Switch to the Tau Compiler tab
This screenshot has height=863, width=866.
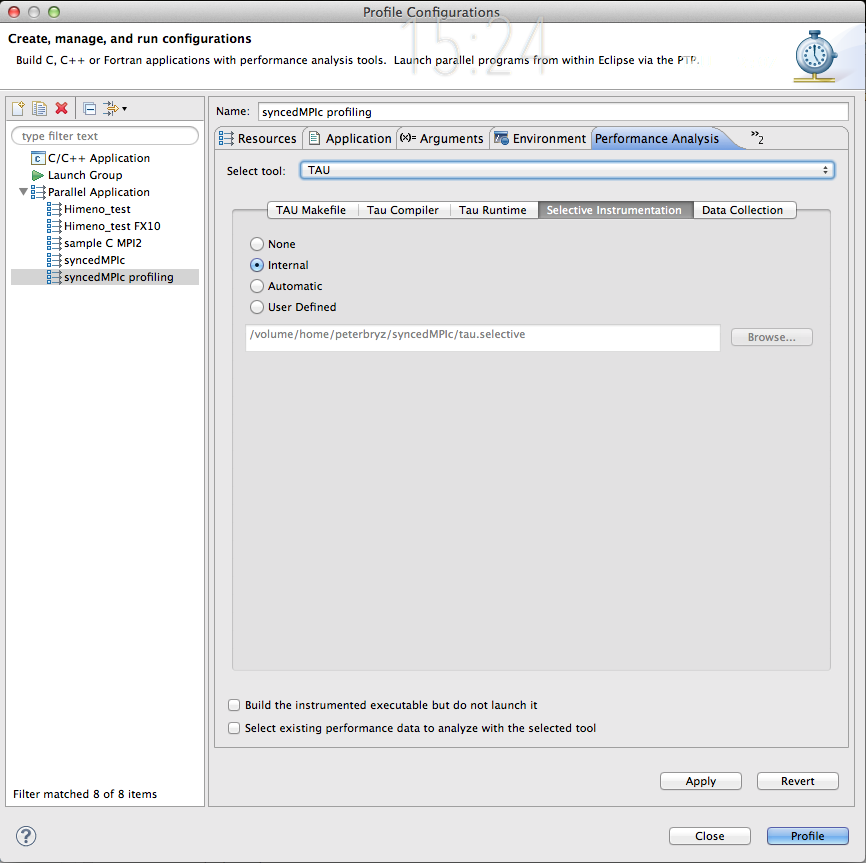click(403, 210)
